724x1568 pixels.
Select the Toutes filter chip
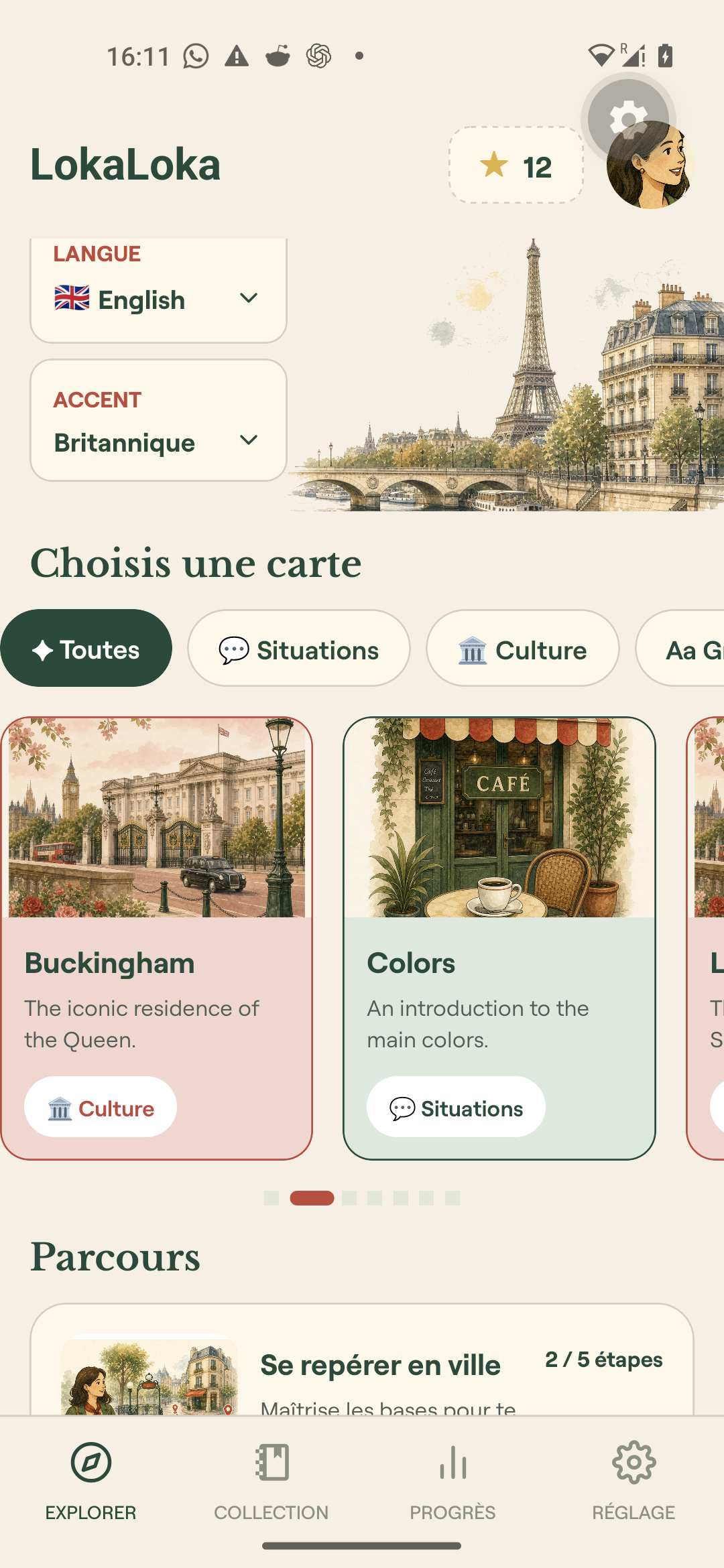pos(86,648)
